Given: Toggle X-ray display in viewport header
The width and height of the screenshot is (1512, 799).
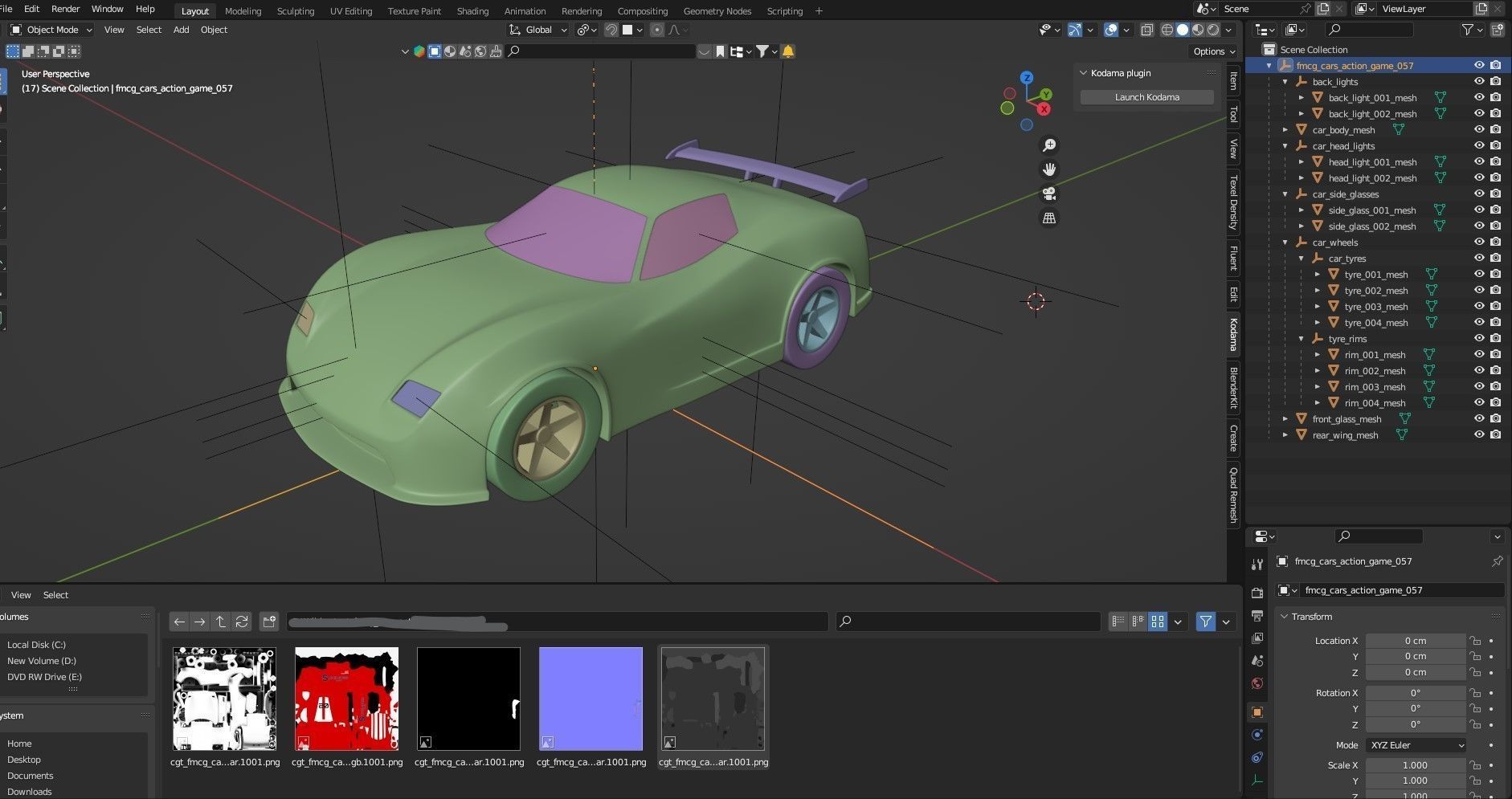Looking at the screenshot, I should pos(1147,30).
